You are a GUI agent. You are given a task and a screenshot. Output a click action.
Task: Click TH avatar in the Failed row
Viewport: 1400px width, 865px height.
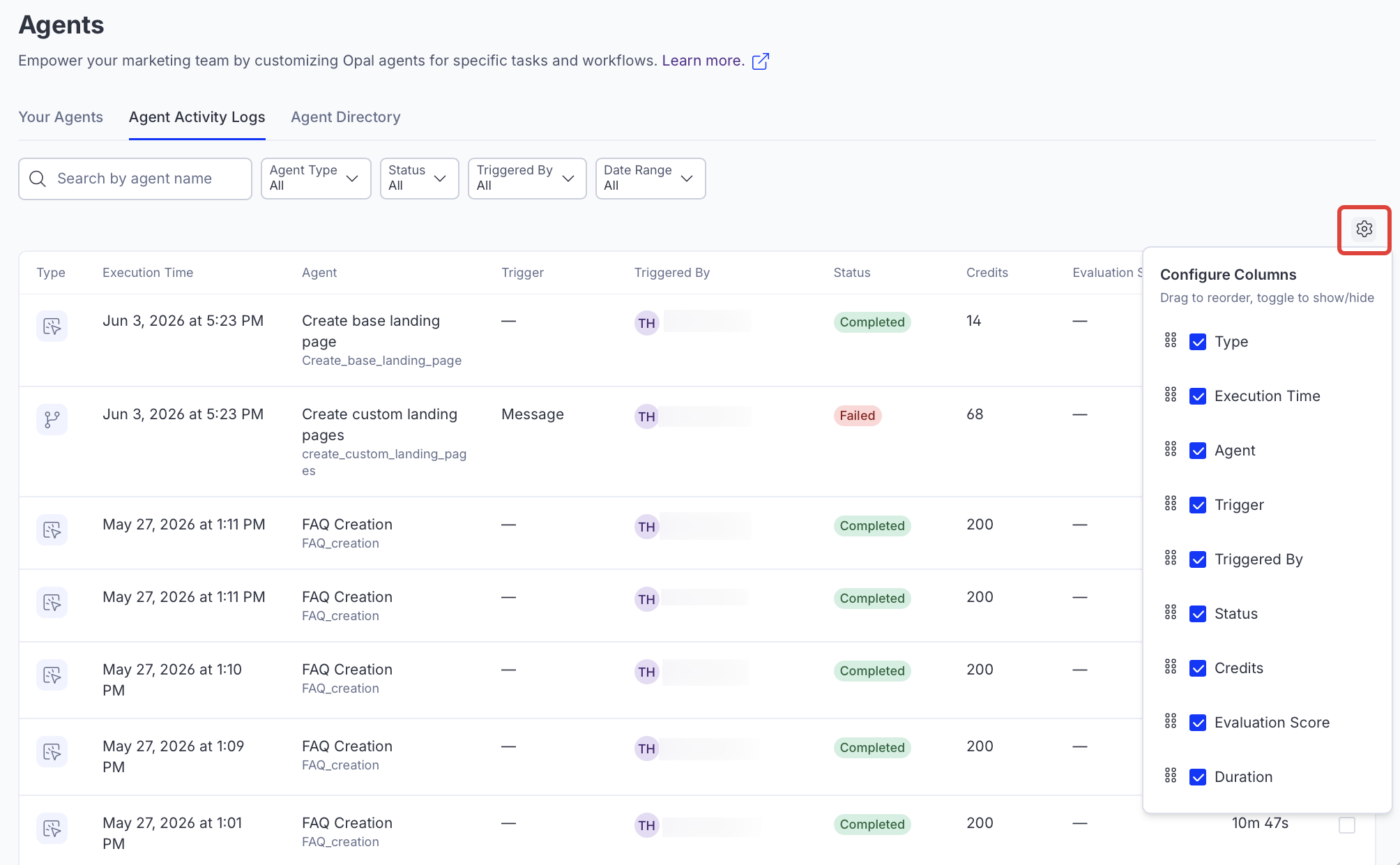point(646,416)
